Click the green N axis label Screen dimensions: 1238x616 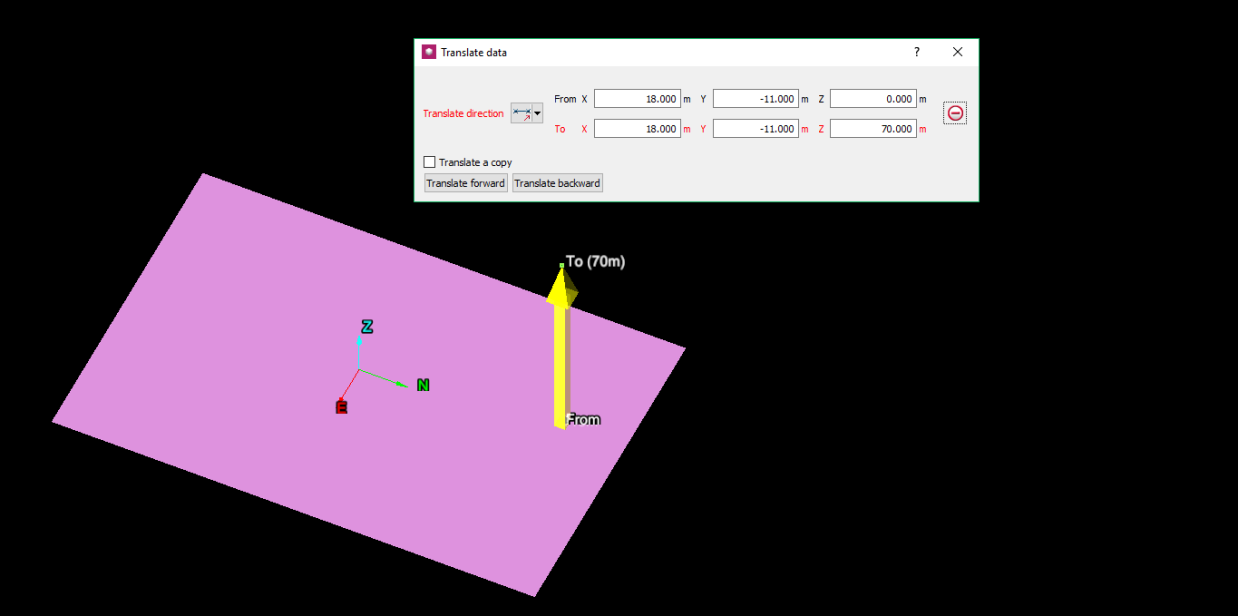[423, 385]
